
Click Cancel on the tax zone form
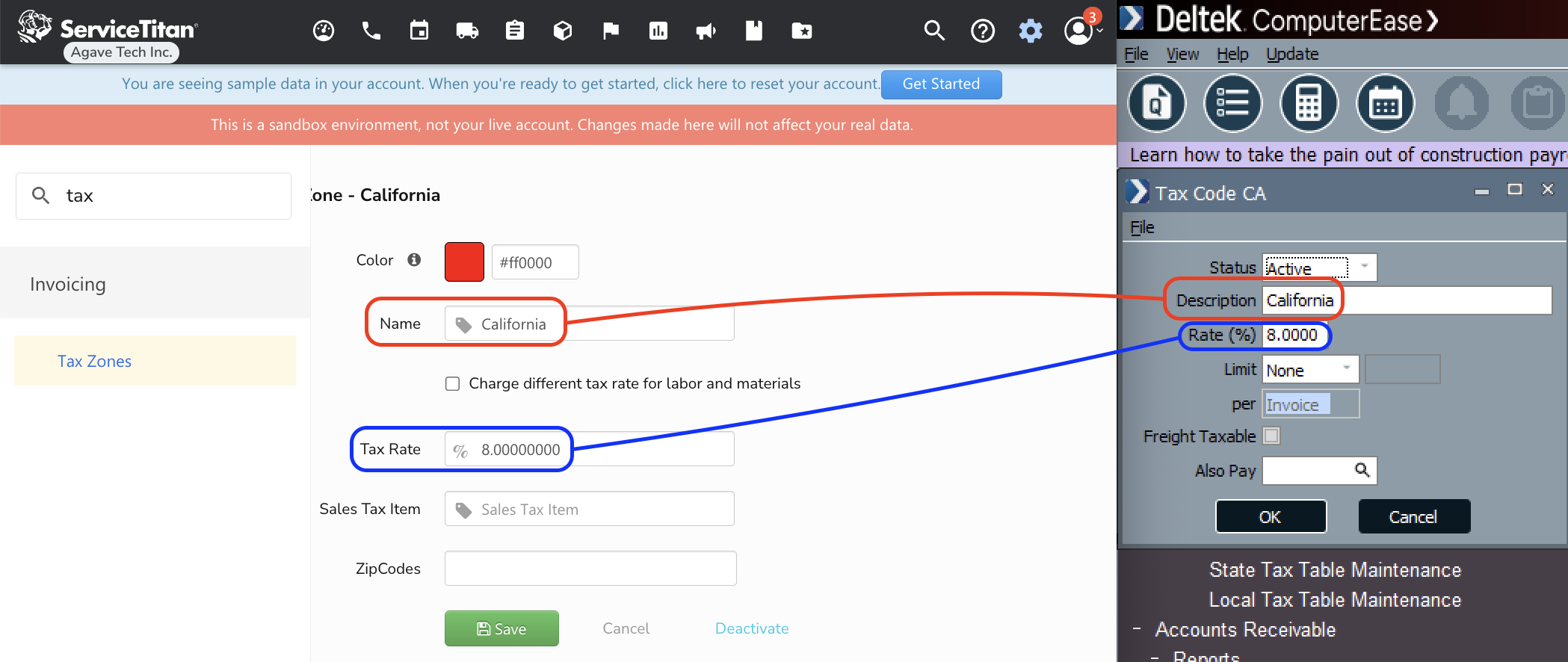click(626, 628)
